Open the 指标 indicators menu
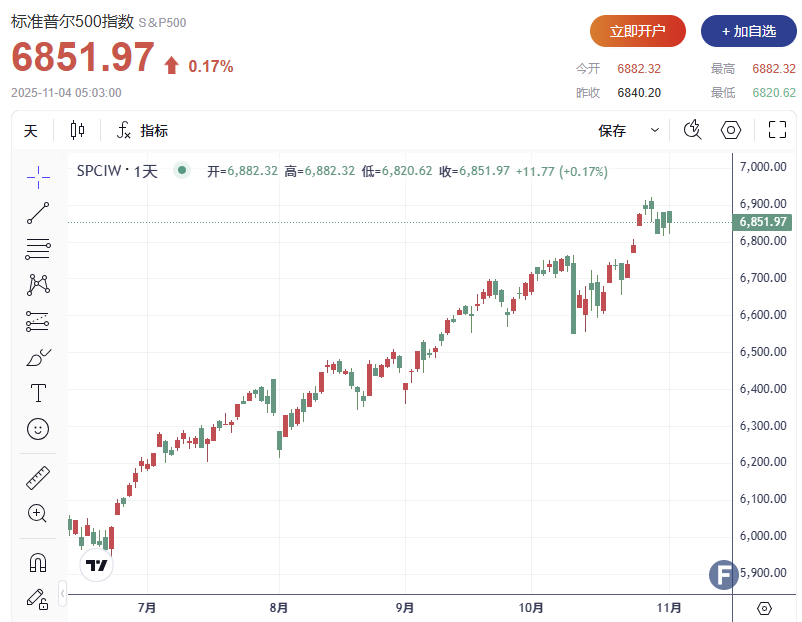Viewport: 802px width, 622px height. [143, 130]
